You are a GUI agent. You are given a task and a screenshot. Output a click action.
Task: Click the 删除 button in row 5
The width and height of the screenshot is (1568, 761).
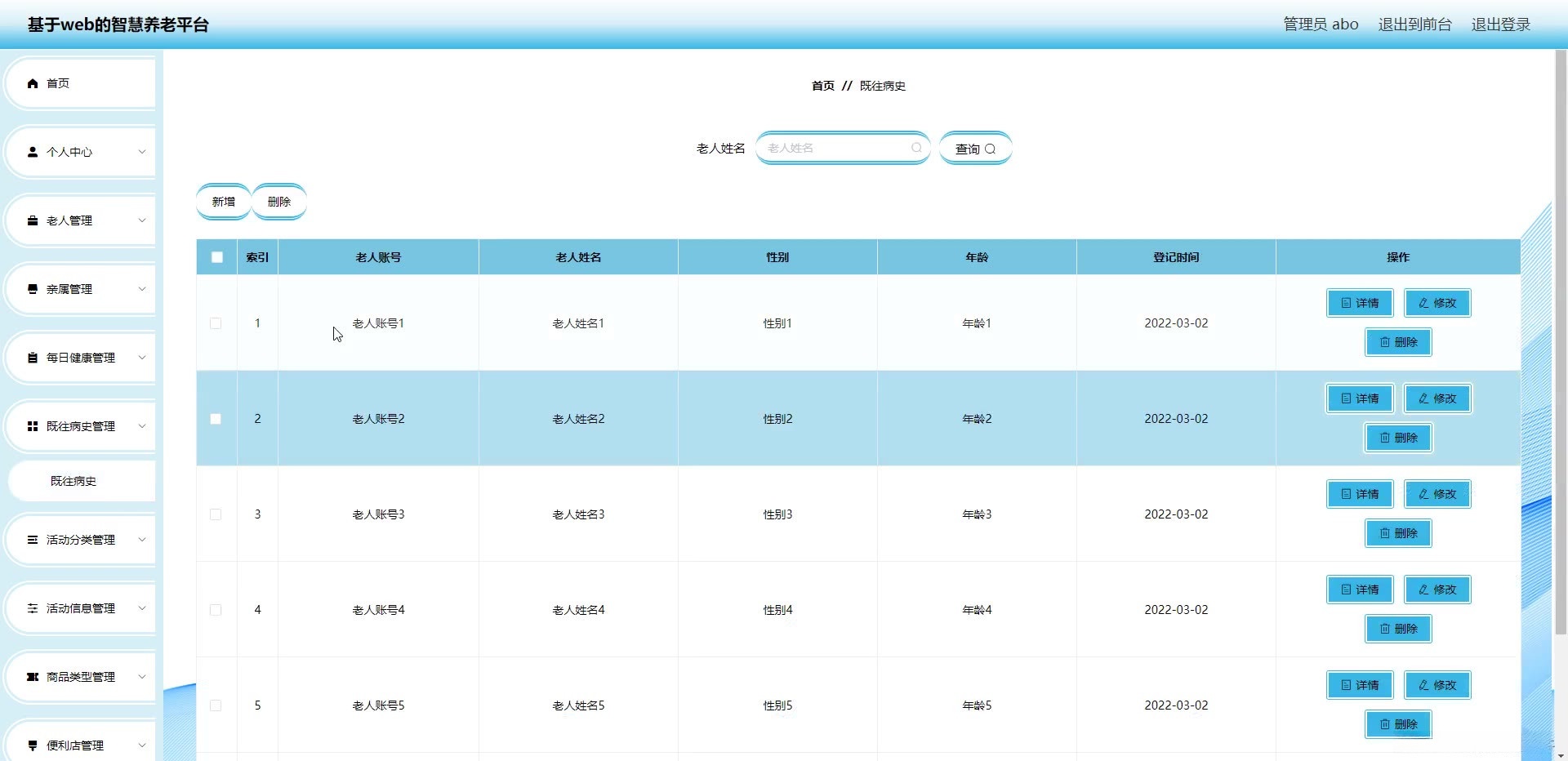click(1398, 724)
